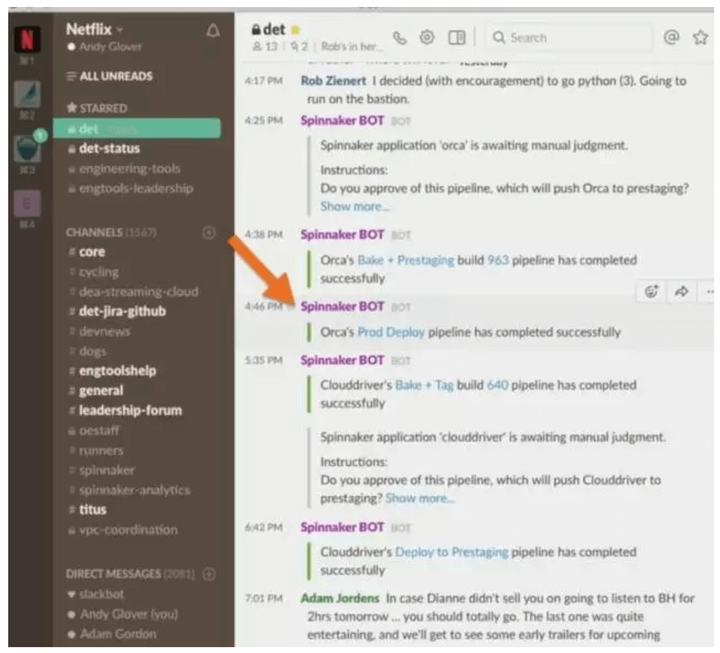Click the det channel title
720x653 pixels.
coord(274,30)
